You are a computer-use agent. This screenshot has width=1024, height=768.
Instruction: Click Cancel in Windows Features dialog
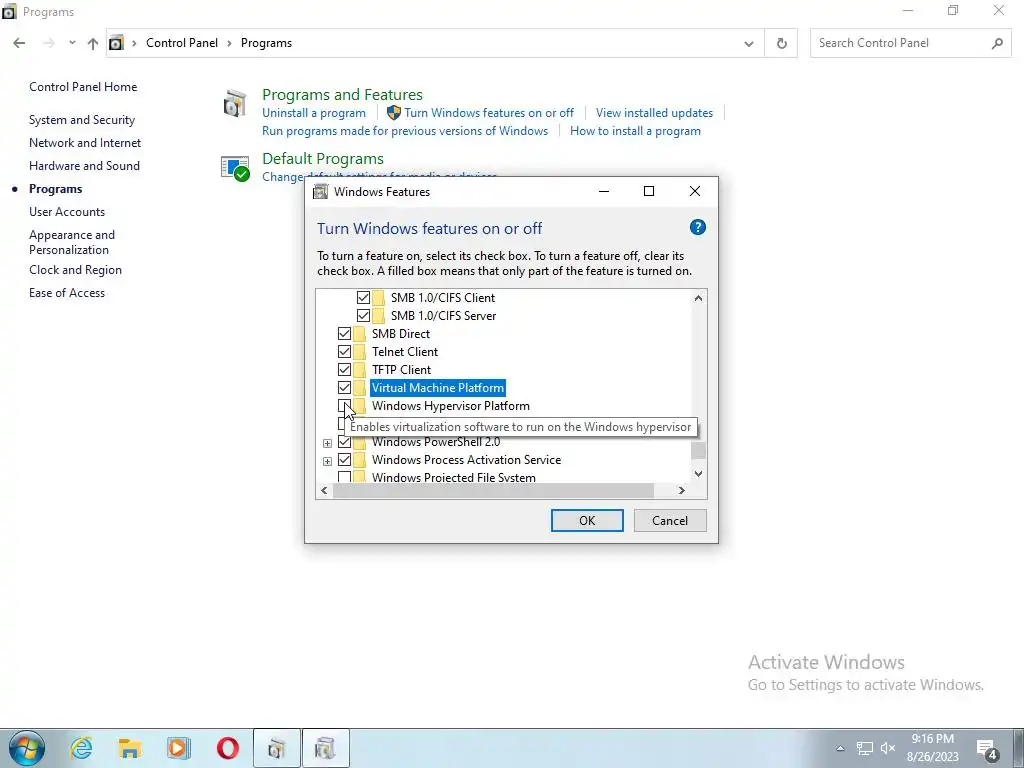click(x=669, y=520)
